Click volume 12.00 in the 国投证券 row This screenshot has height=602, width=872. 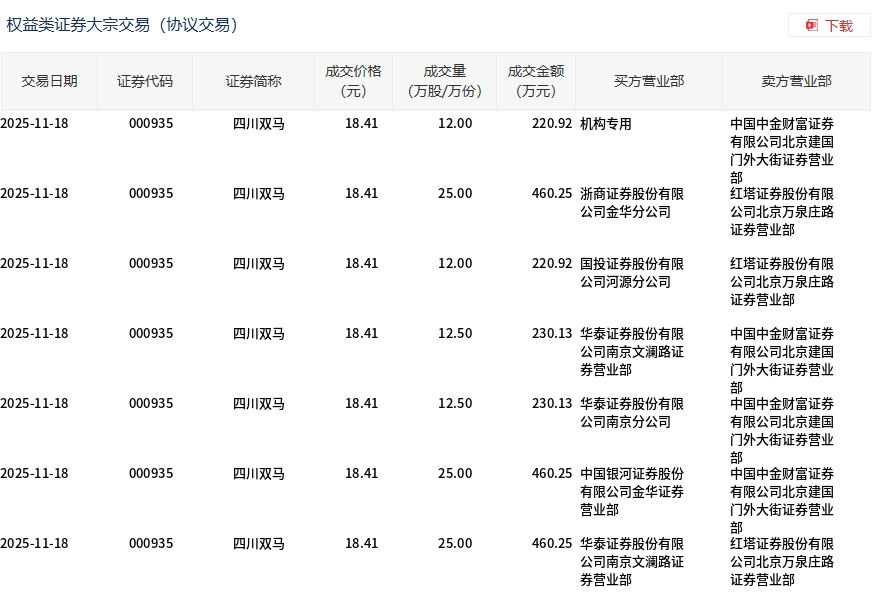click(455, 263)
